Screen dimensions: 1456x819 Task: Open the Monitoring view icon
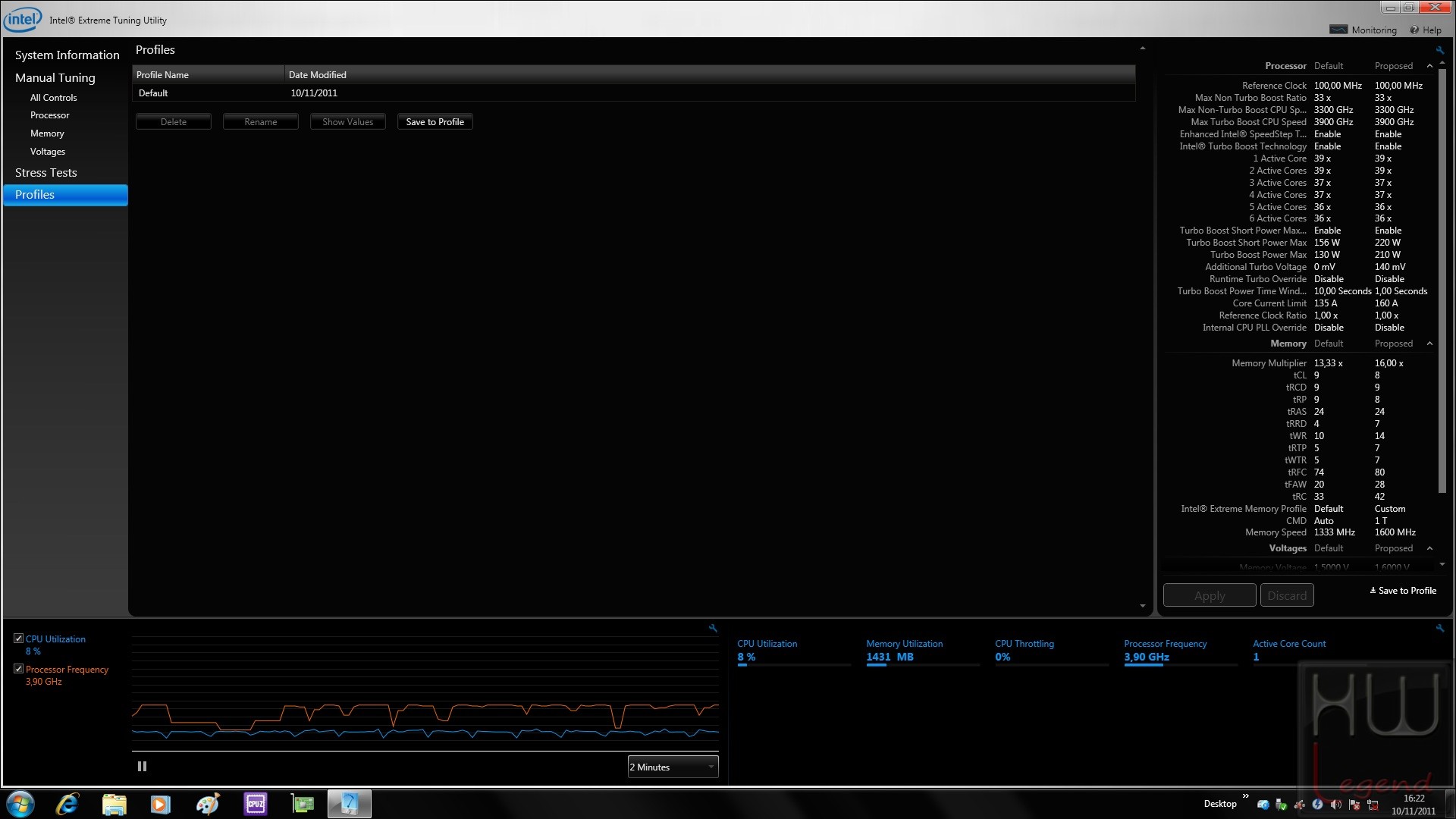1338,30
